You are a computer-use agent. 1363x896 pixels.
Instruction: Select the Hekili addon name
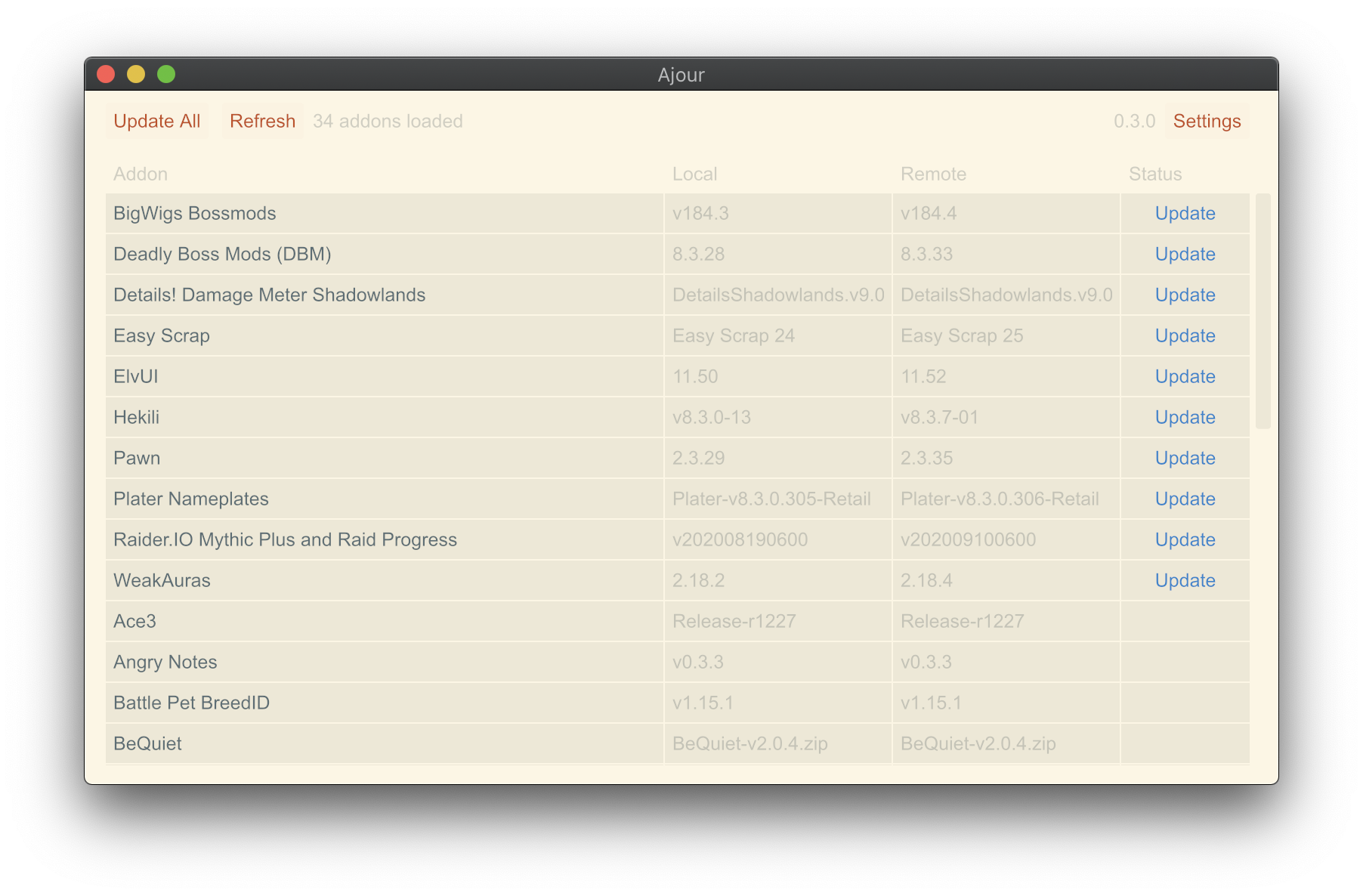pos(136,417)
